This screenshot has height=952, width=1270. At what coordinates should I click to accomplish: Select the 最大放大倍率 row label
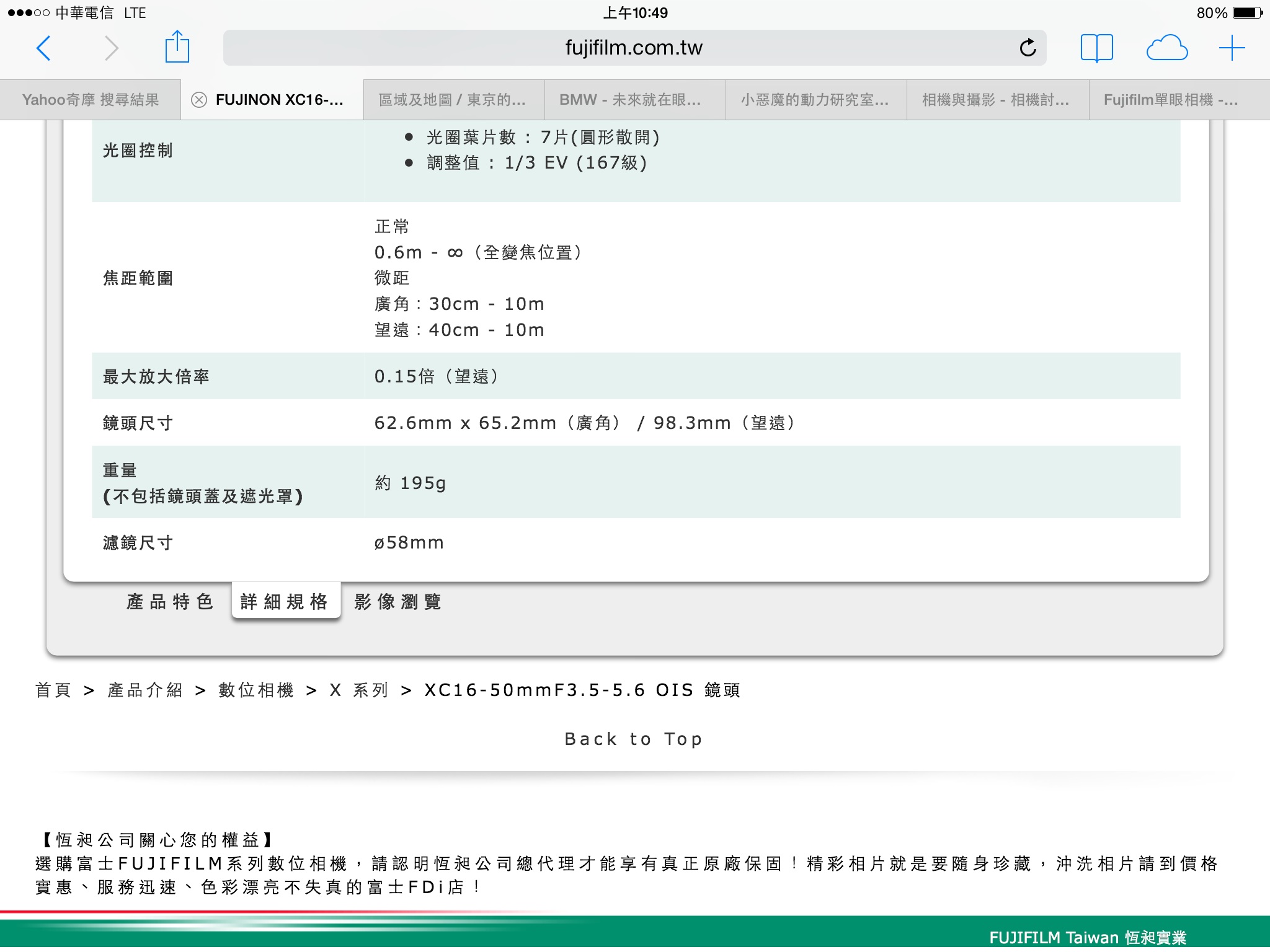(156, 376)
